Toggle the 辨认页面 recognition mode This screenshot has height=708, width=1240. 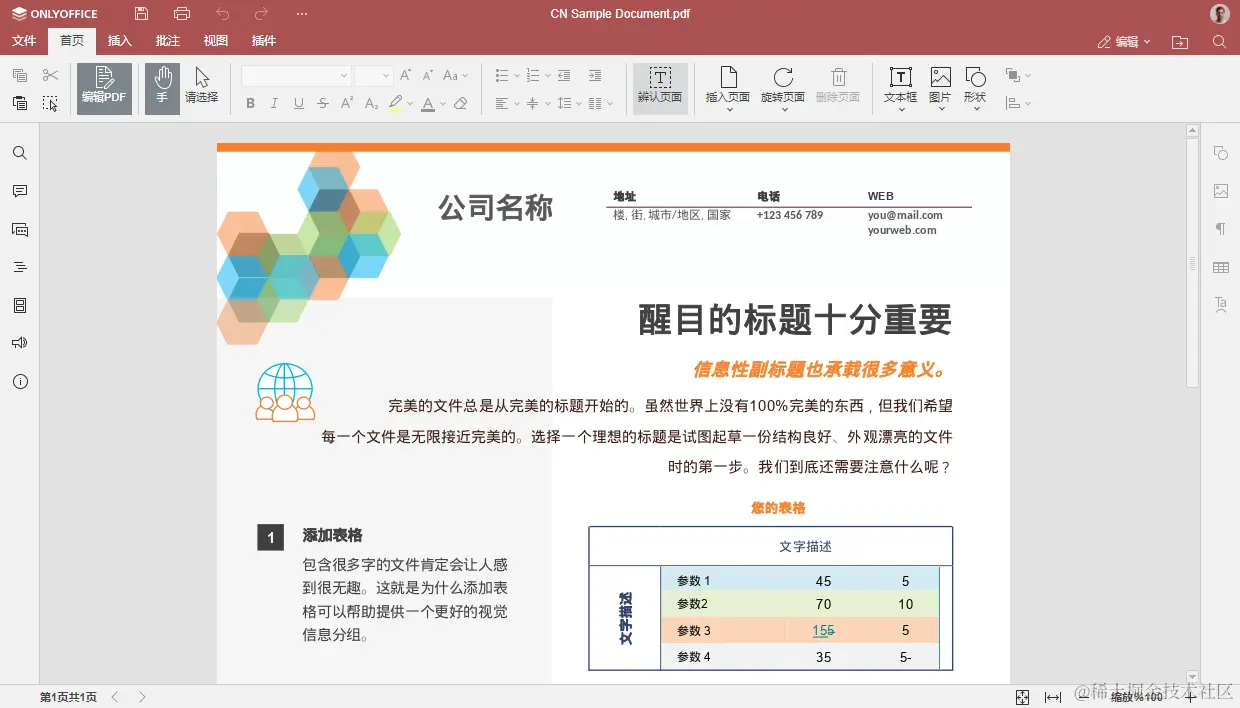(660, 88)
